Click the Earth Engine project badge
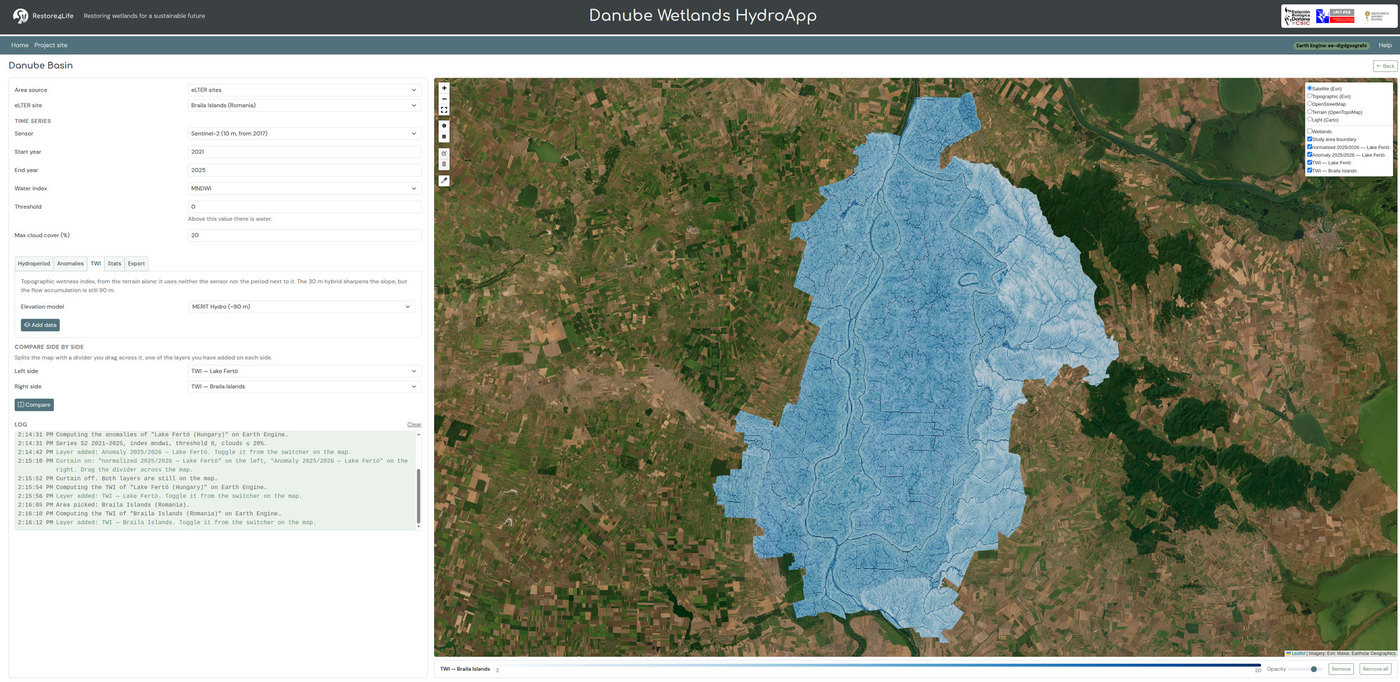 click(x=1331, y=45)
